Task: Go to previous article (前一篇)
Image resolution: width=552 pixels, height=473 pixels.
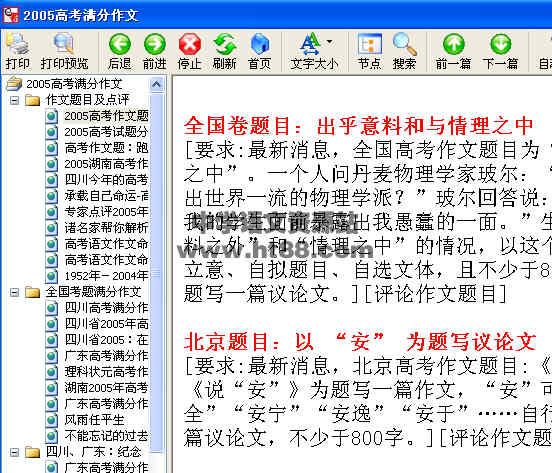Action: 453,51
